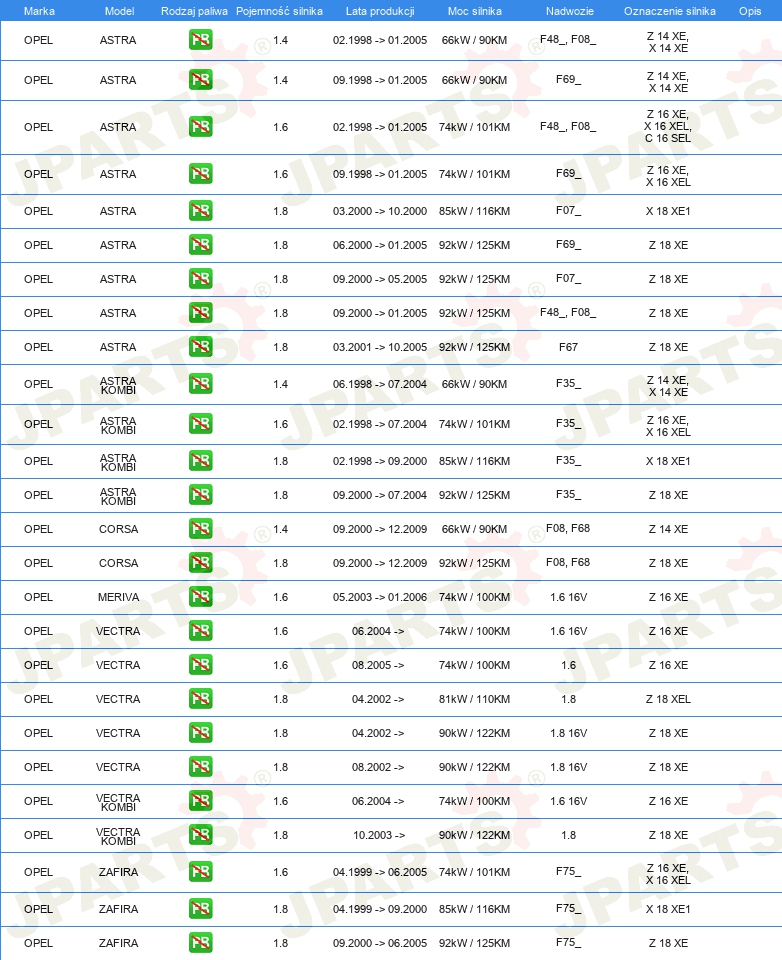This screenshot has height=960, width=782.
Task: Click fuel icon in ASTRA 09.2000 -> 05.2005 row
Action: (x=201, y=279)
